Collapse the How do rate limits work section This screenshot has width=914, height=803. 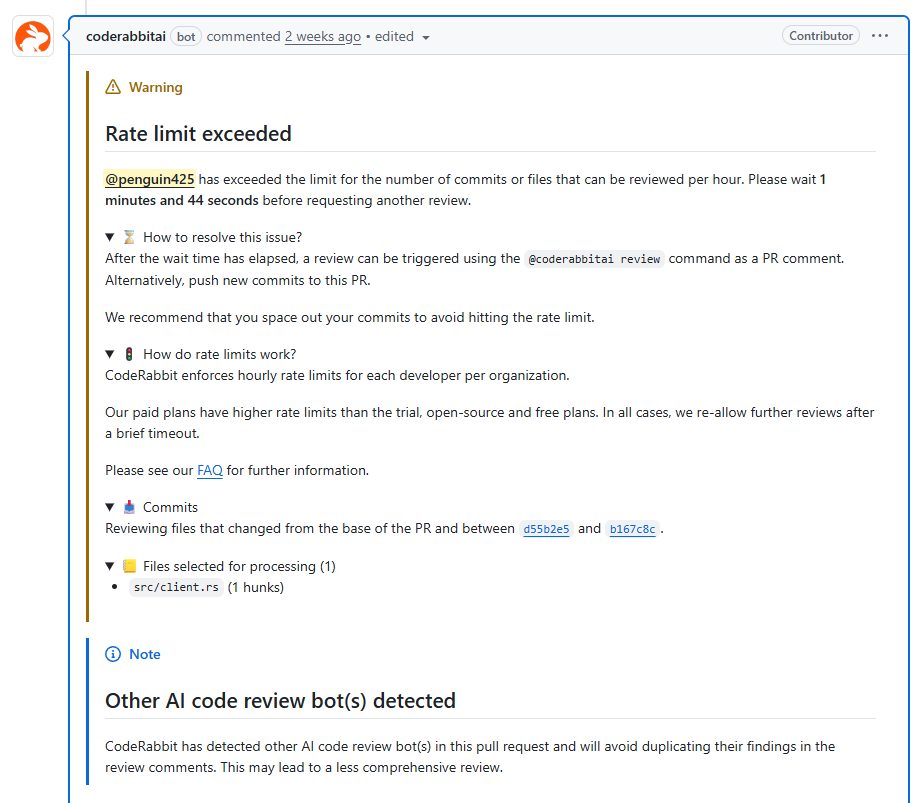click(110, 354)
